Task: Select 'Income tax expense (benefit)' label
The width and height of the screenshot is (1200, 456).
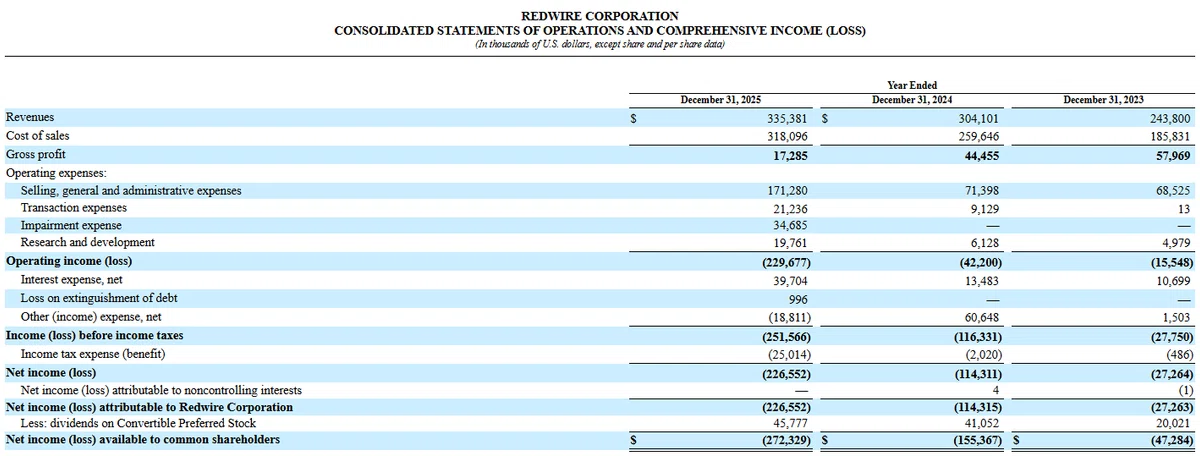Action: [x=93, y=353]
